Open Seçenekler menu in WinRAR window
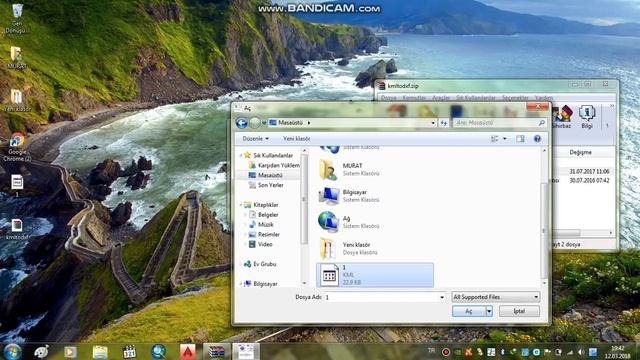Viewport: 640px width, 360px height. (x=515, y=98)
